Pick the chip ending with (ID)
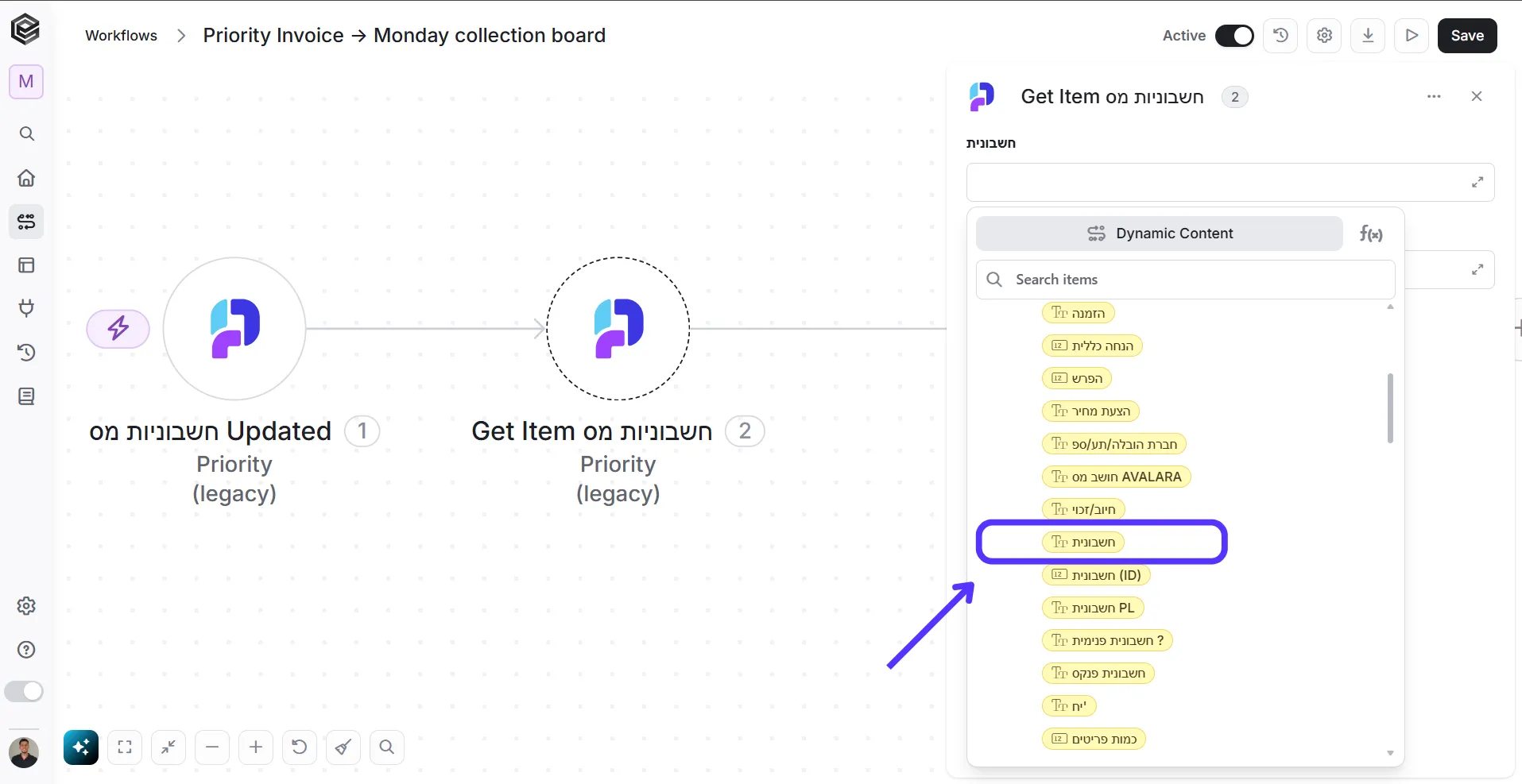 click(x=1096, y=575)
